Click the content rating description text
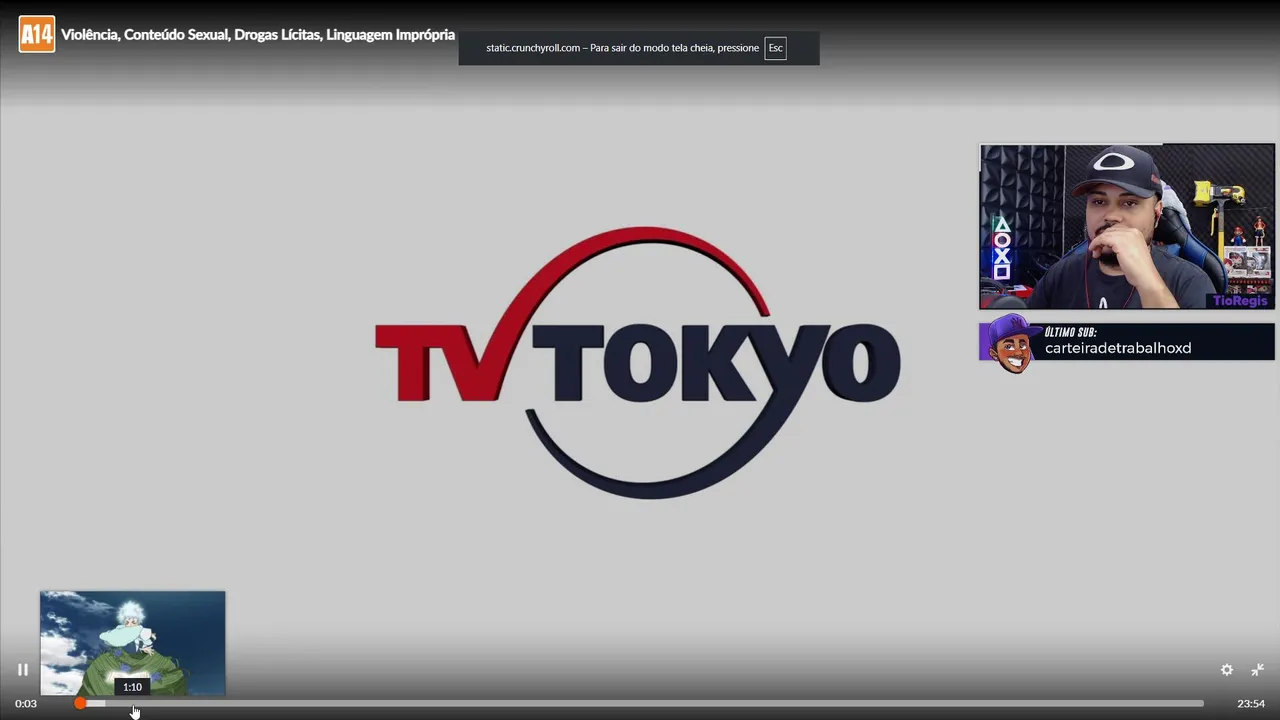The width and height of the screenshot is (1280, 720). coord(258,35)
